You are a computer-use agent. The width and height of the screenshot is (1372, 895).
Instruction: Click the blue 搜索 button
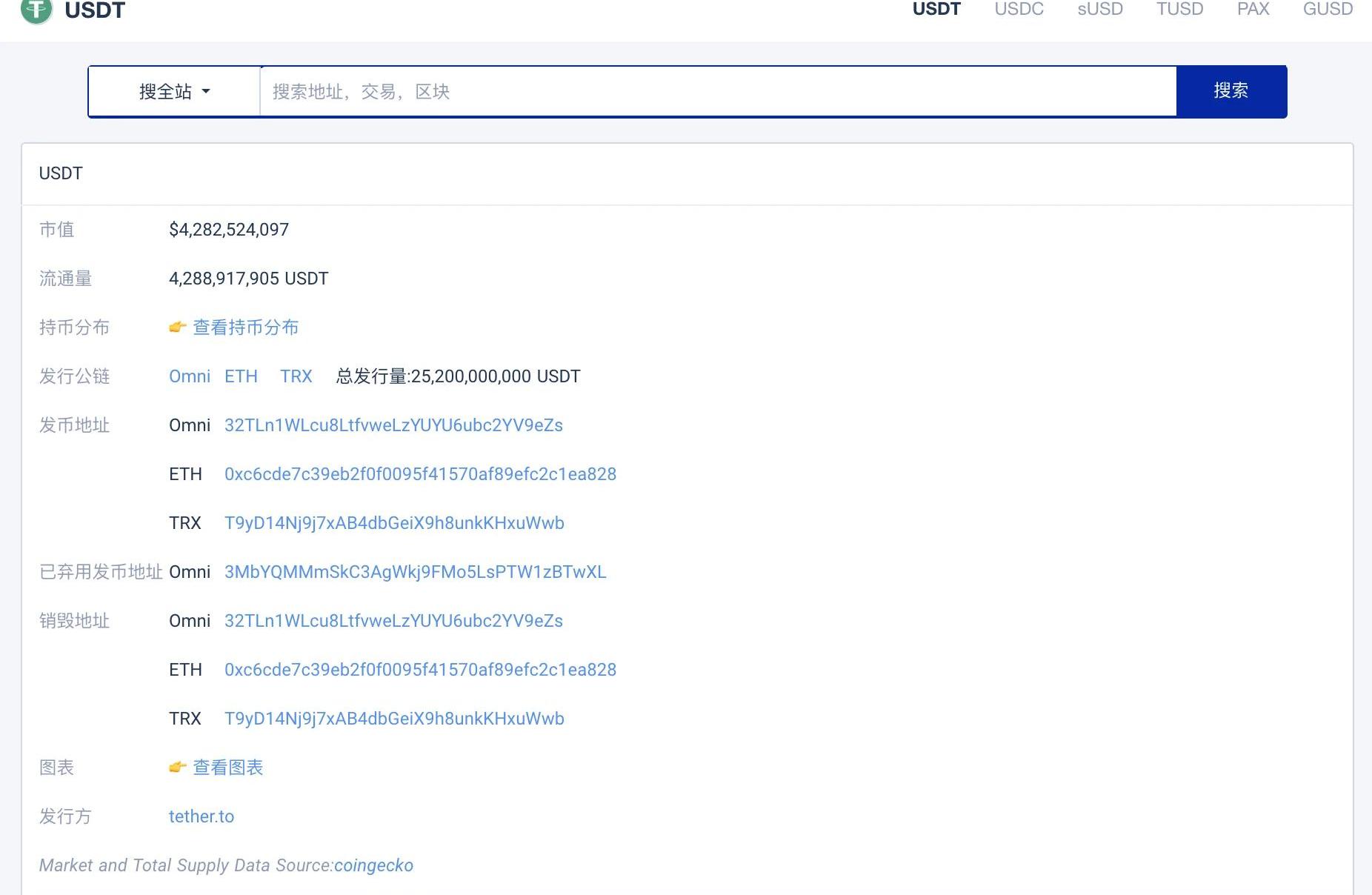pos(1231,91)
